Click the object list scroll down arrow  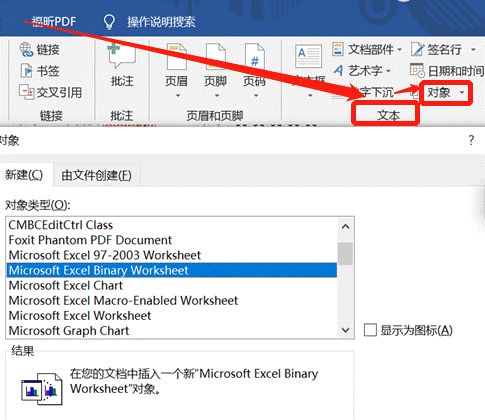point(346,330)
